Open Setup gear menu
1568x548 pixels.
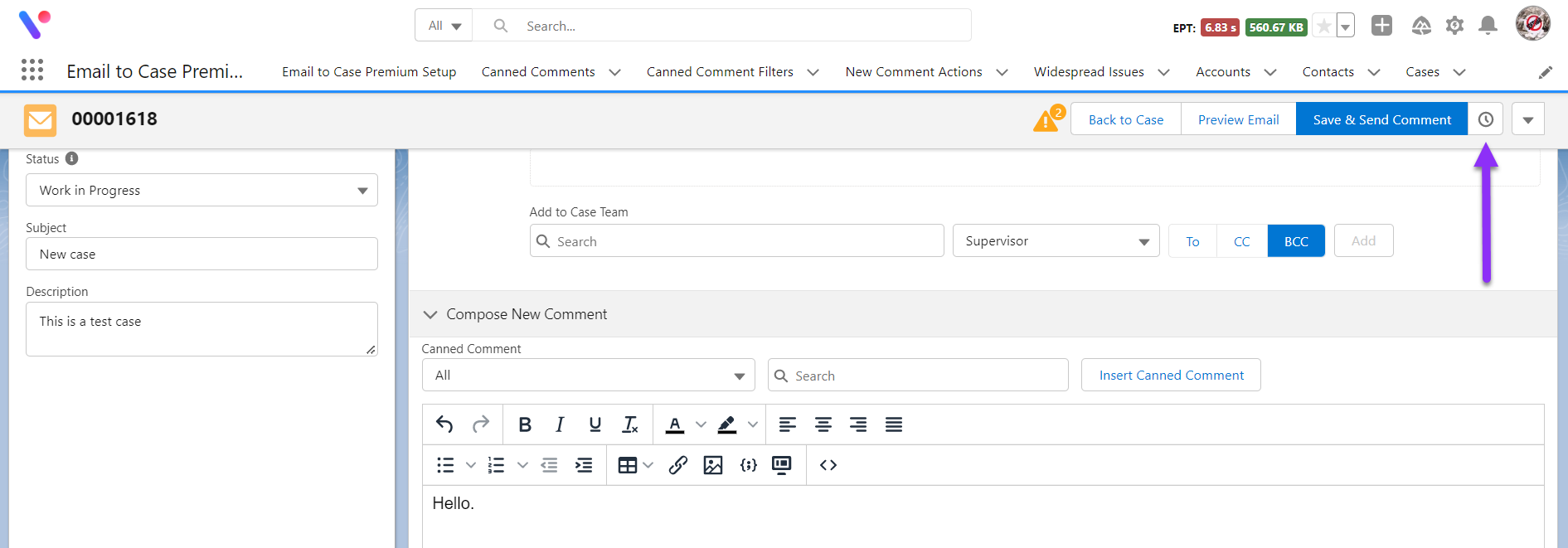click(x=1454, y=26)
